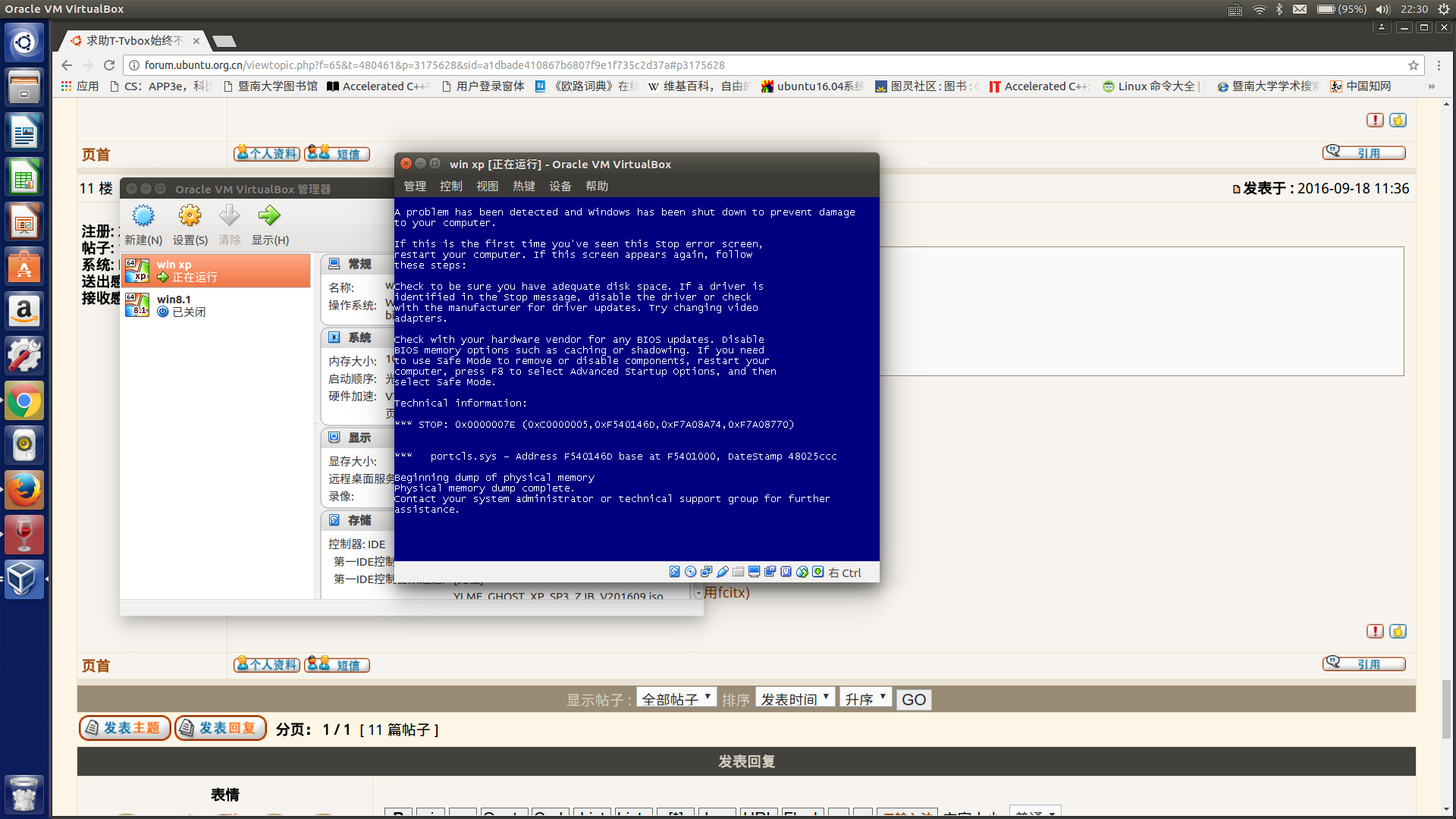This screenshot has width=1456, height=819.
Task: Click the upper 个人资料 profile button
Action: tap(267, 153)
